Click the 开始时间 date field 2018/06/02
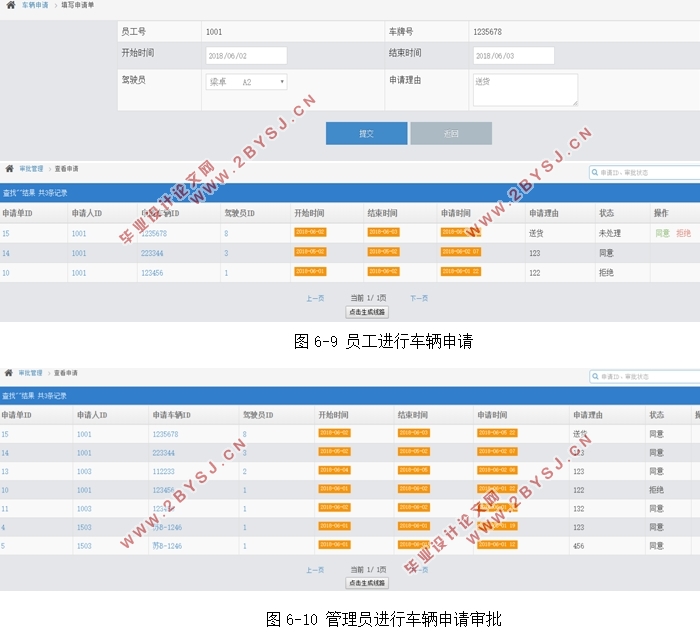Image resolution: width=700 pixels, height=635 pixels. tap(246, 56)
